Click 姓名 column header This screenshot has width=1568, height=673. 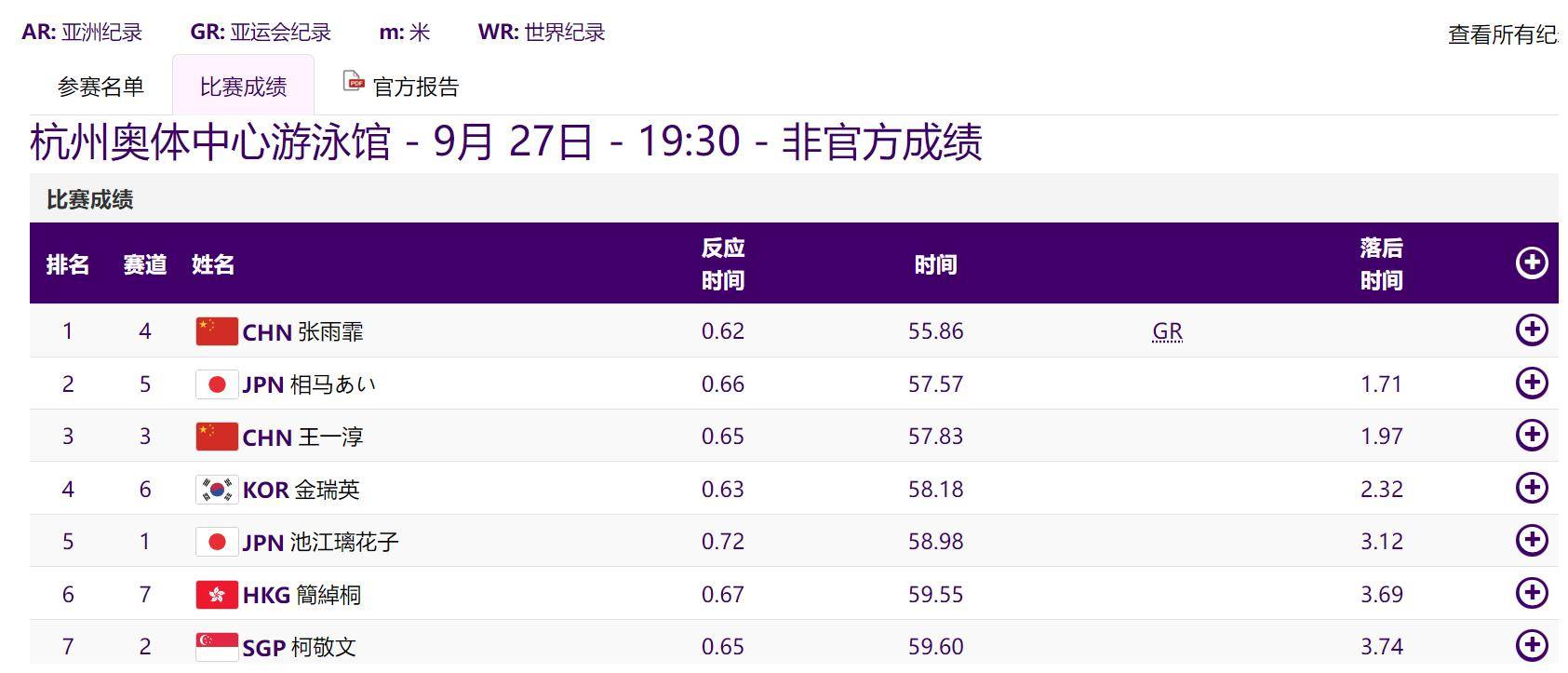click(x=213, y=264)
